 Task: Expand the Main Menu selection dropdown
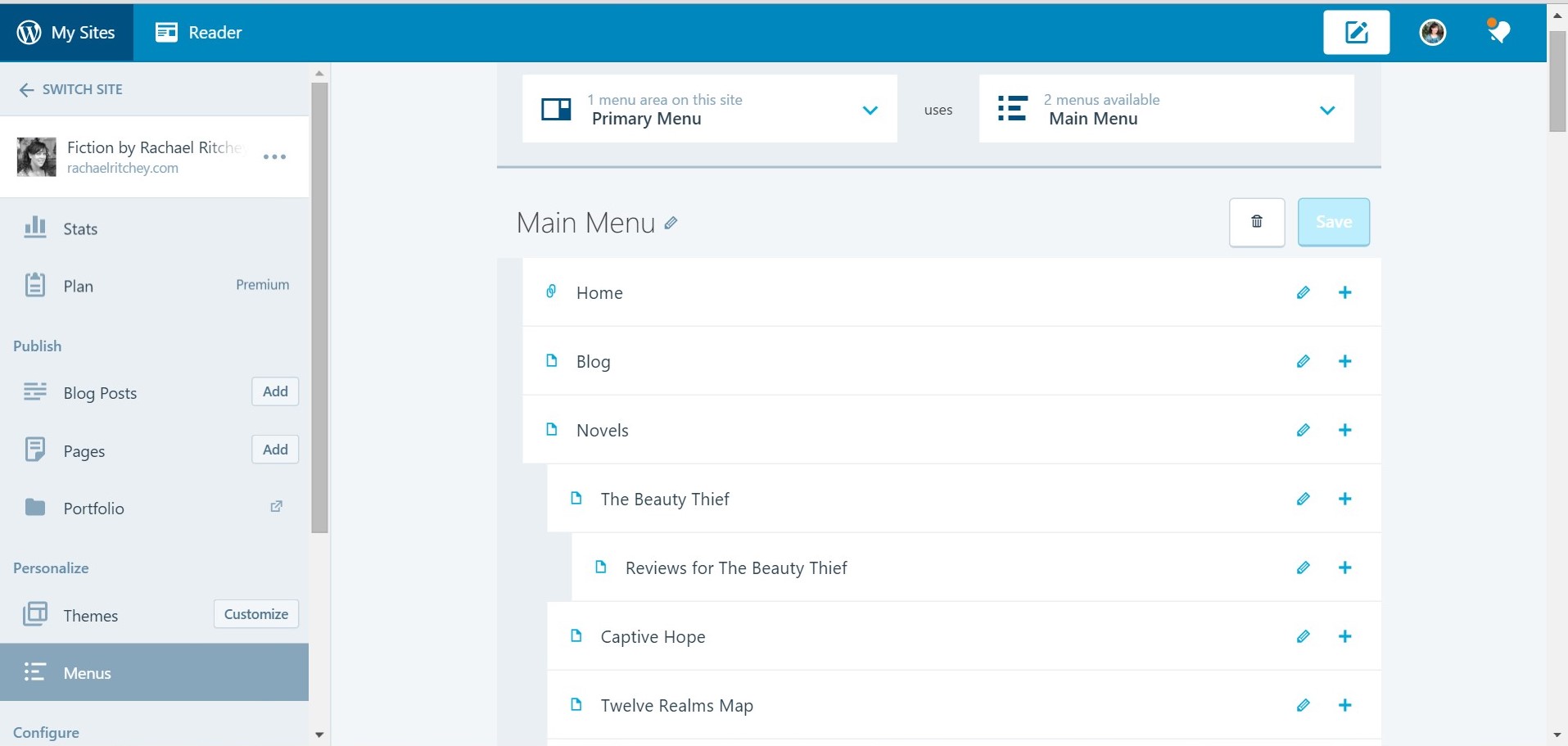[1326, 110]
